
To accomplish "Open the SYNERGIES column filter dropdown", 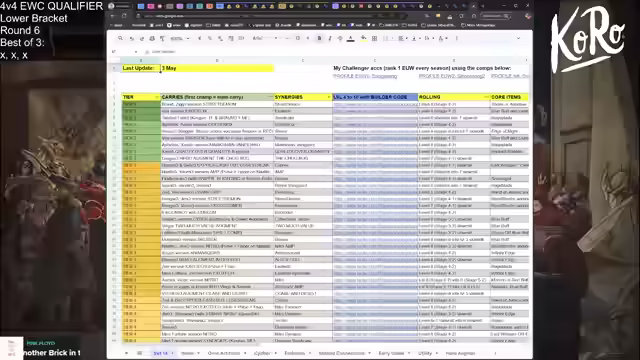I will [x=329, y=97].
